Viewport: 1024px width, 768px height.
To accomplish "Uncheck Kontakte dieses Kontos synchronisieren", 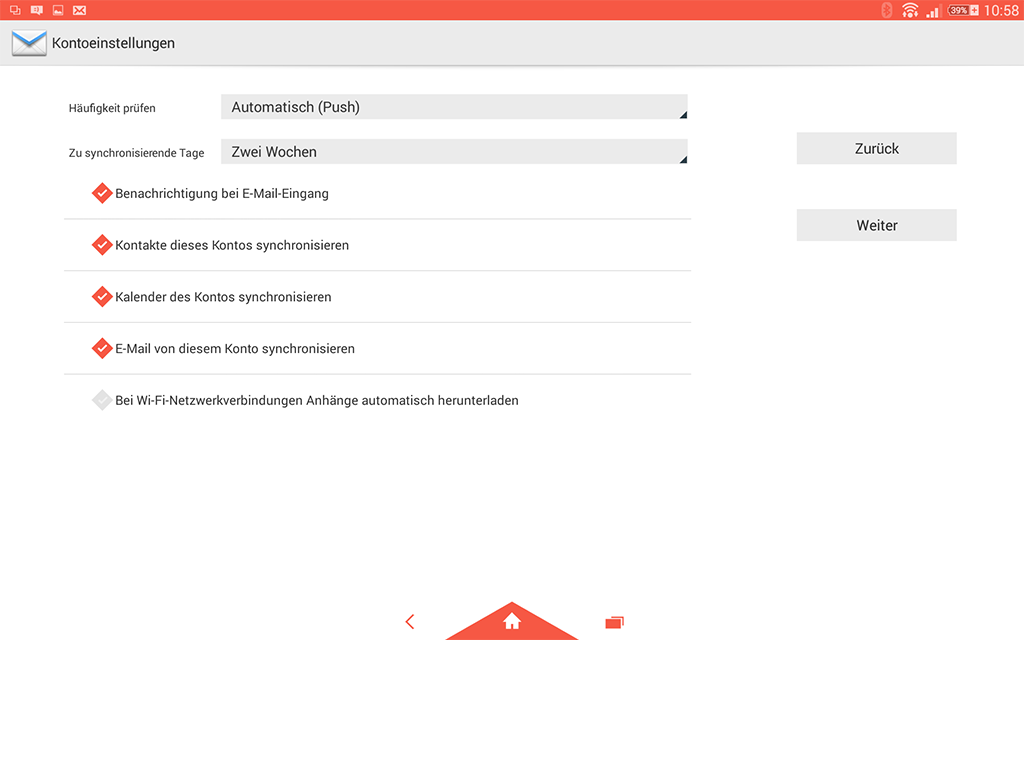I will point(102,245).
